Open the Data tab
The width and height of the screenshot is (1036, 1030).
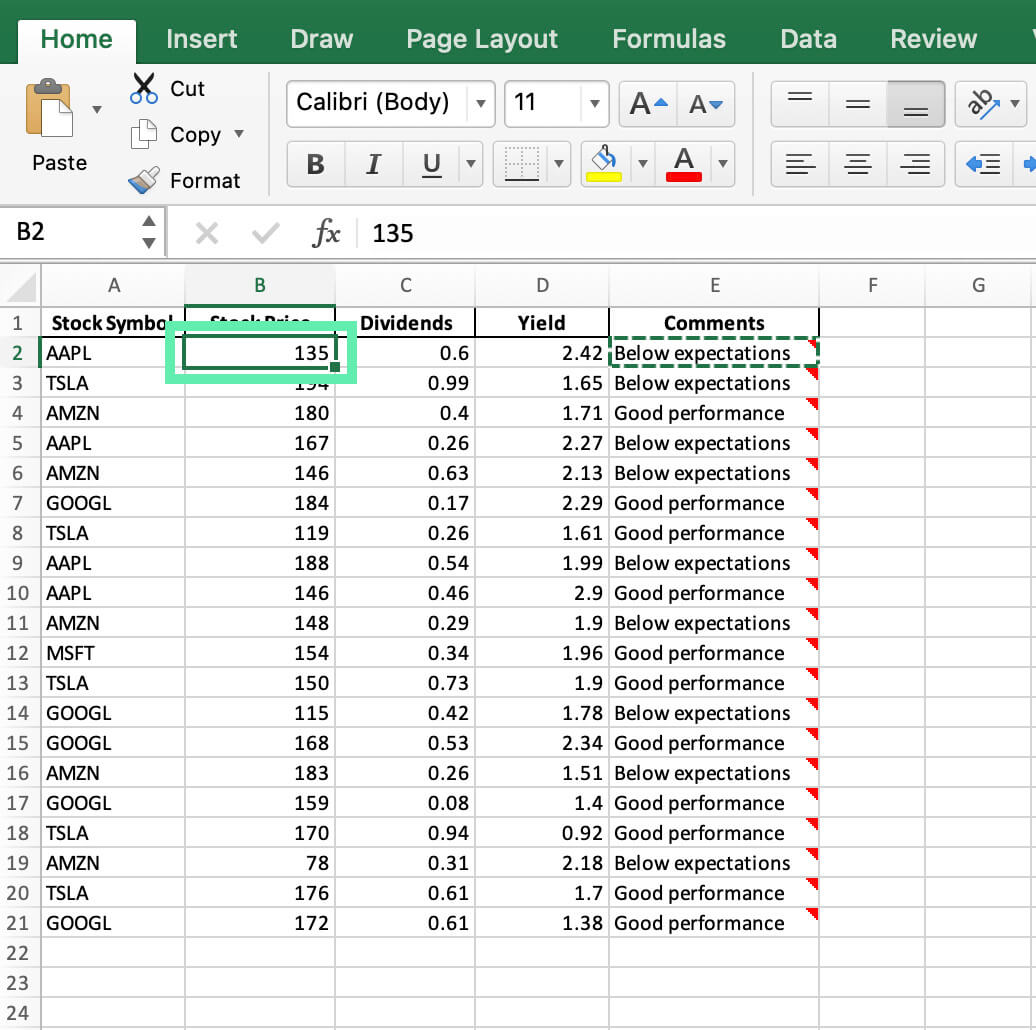coord(808,39)
